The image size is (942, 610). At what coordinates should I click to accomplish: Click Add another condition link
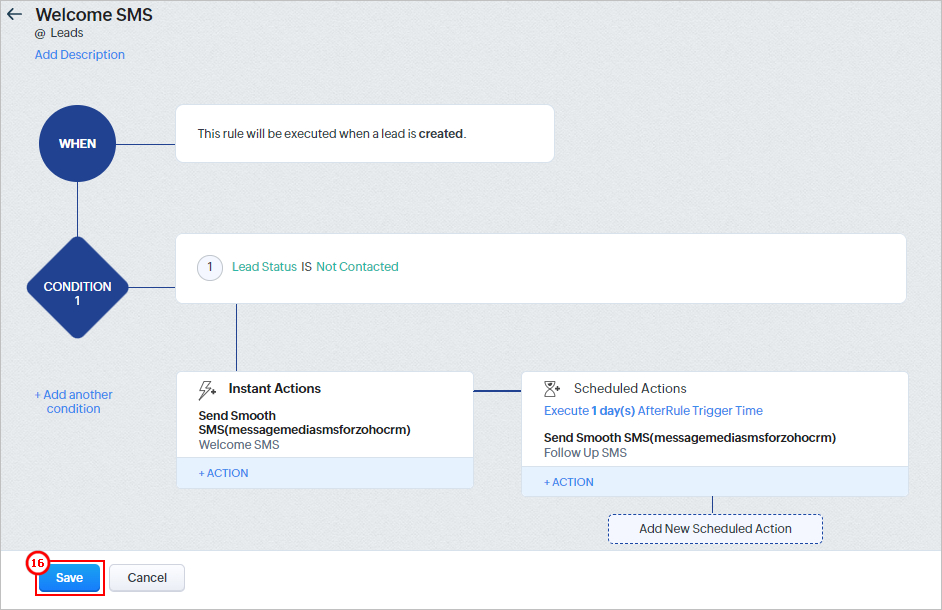(73, 401)
